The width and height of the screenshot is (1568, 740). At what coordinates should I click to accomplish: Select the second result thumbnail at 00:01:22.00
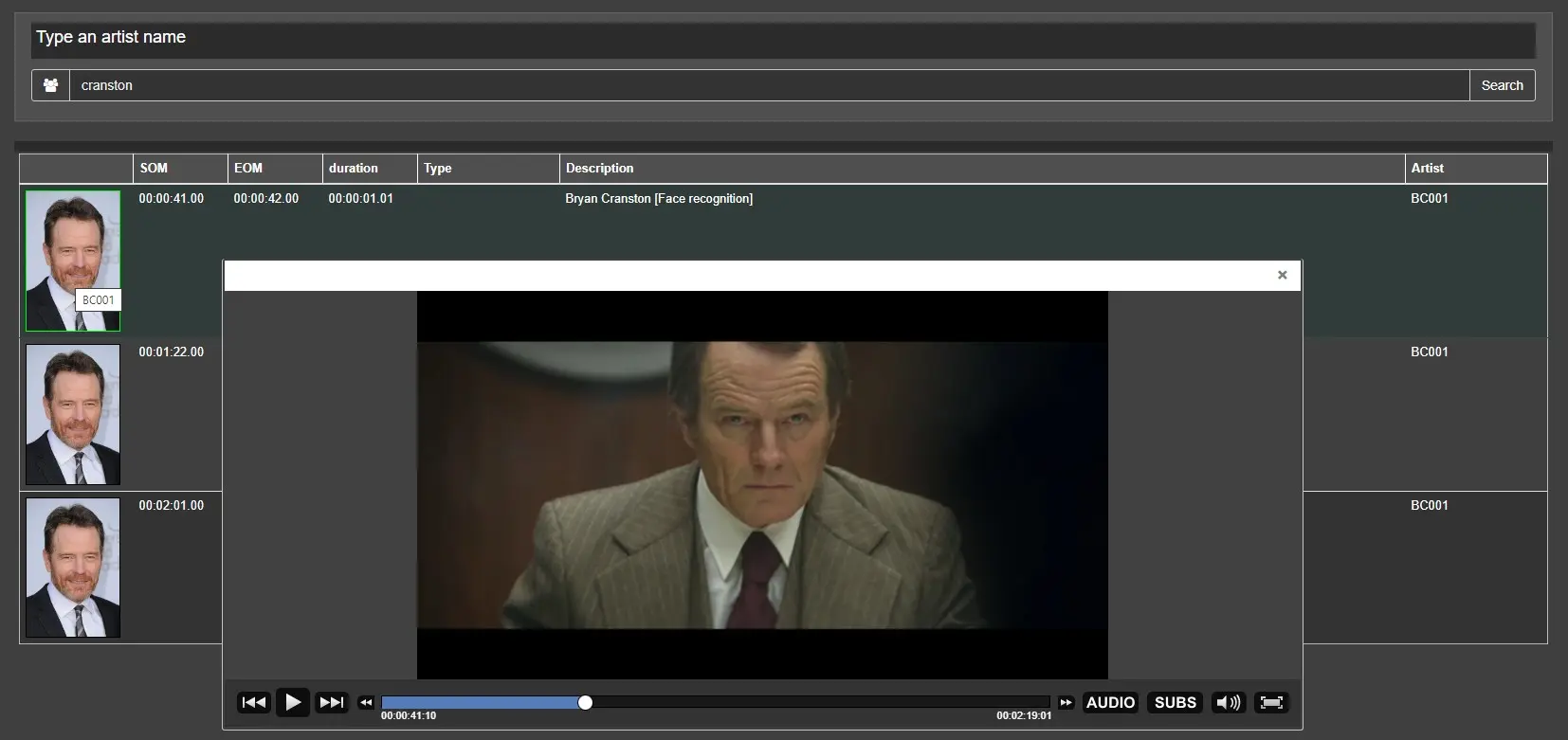[73, 414]
